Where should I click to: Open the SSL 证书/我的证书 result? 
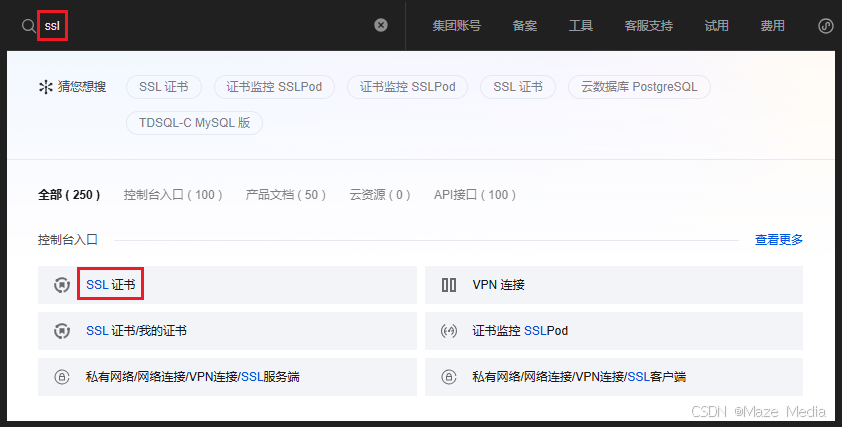(227, 331)
